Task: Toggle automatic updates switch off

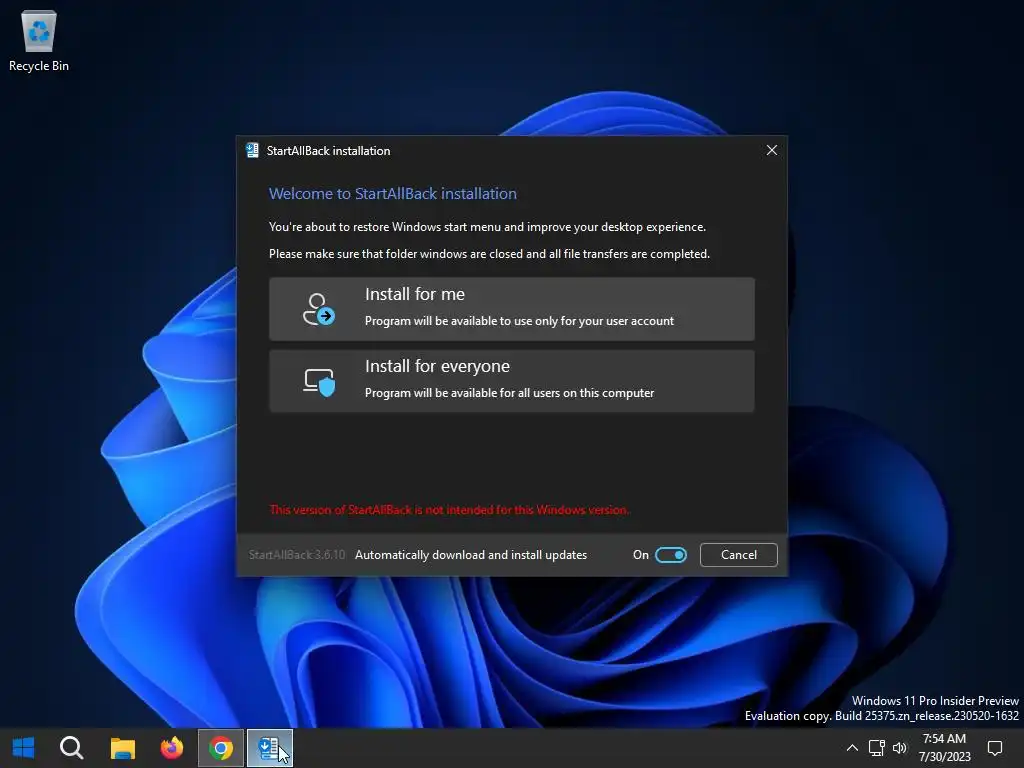Action: tap(671, 554)
